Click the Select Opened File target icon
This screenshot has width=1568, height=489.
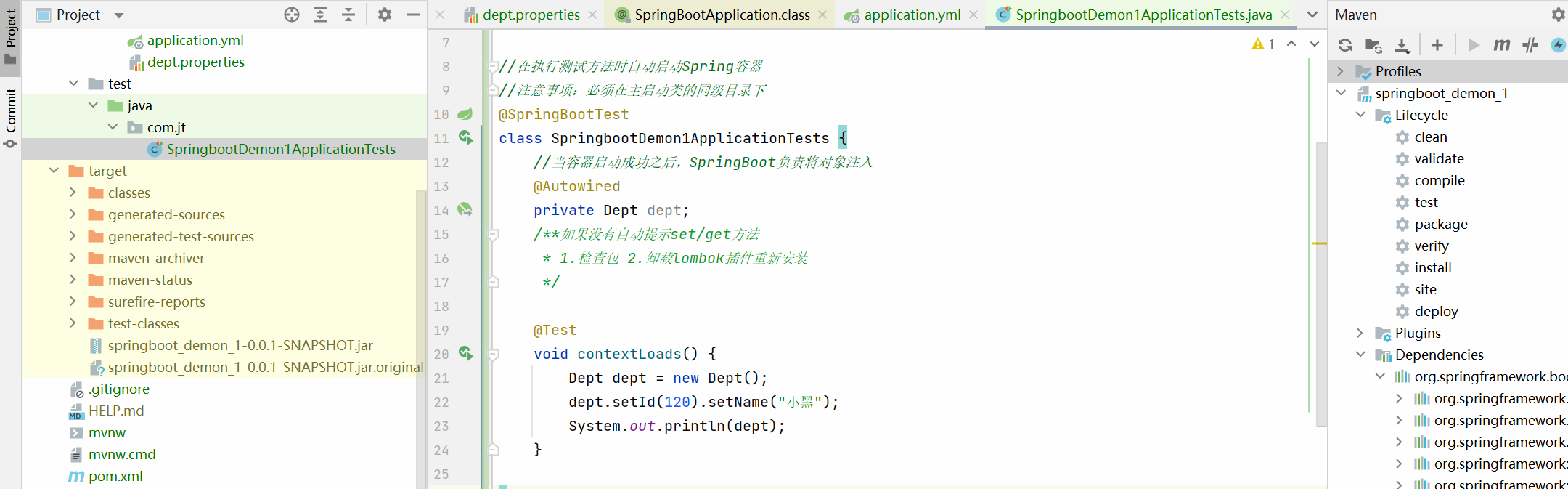tap(292, 15)
